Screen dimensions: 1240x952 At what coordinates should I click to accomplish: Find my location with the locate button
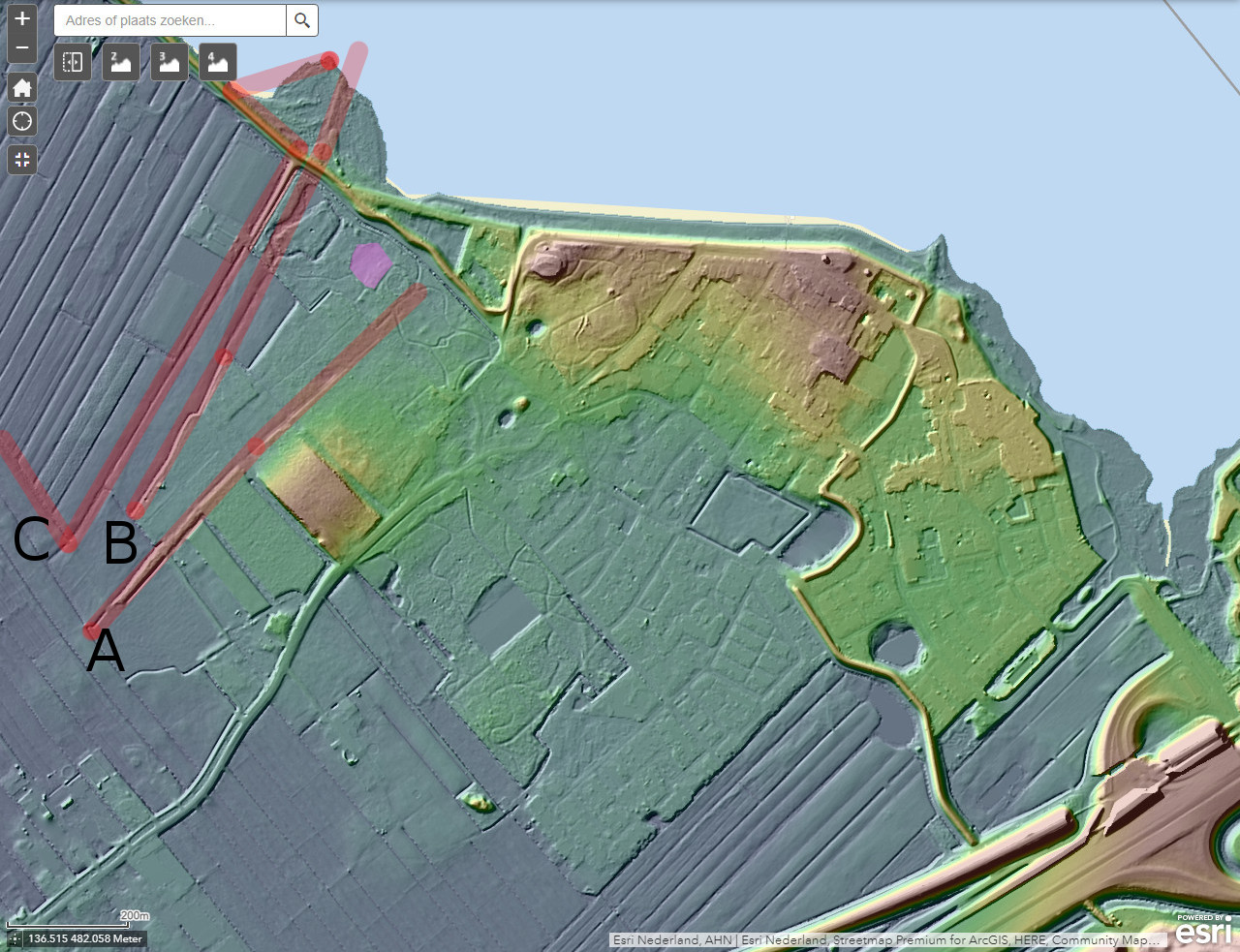[x=22, y=122]
